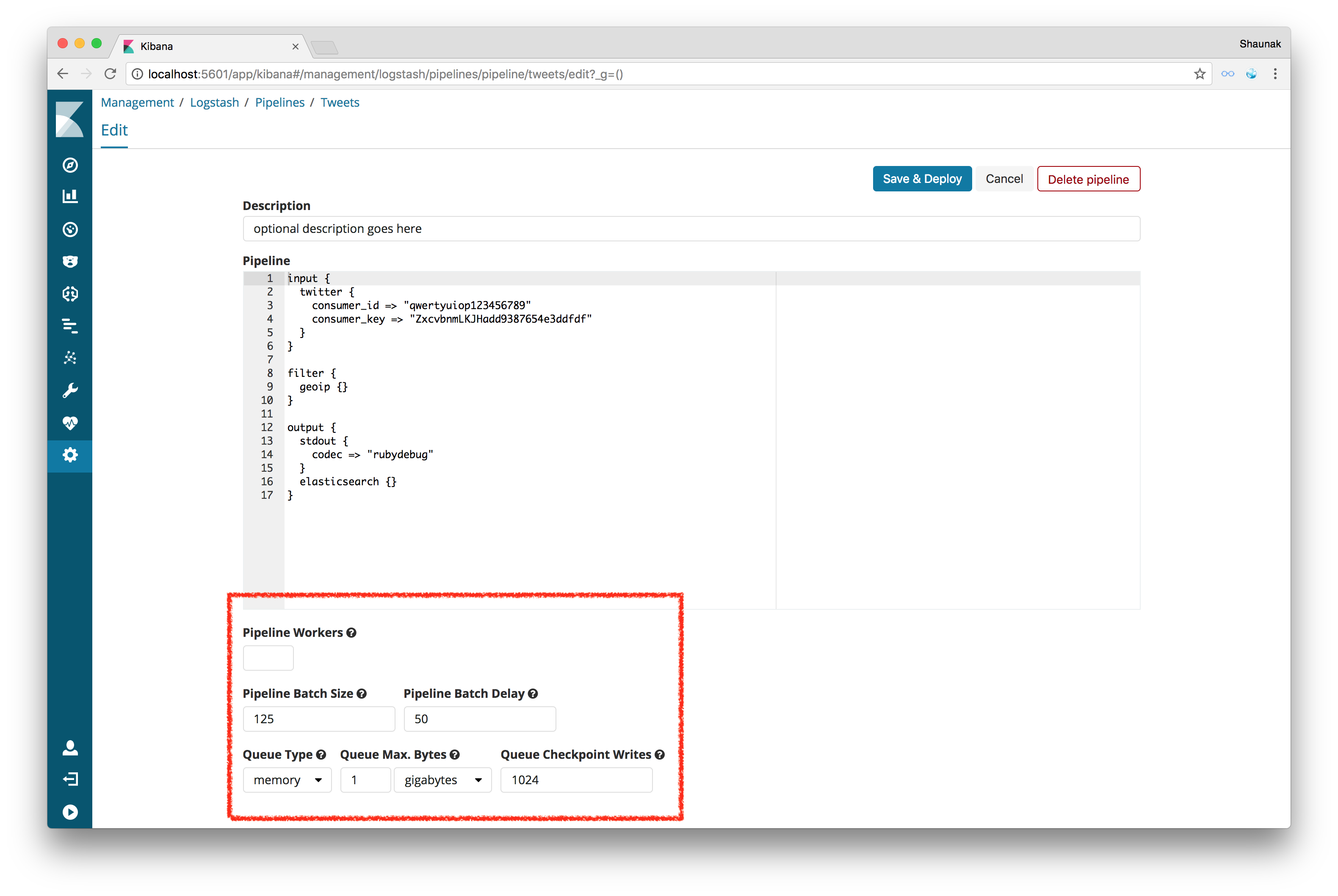
Task: Click the Shaunak profile name
Action: 1260,44
